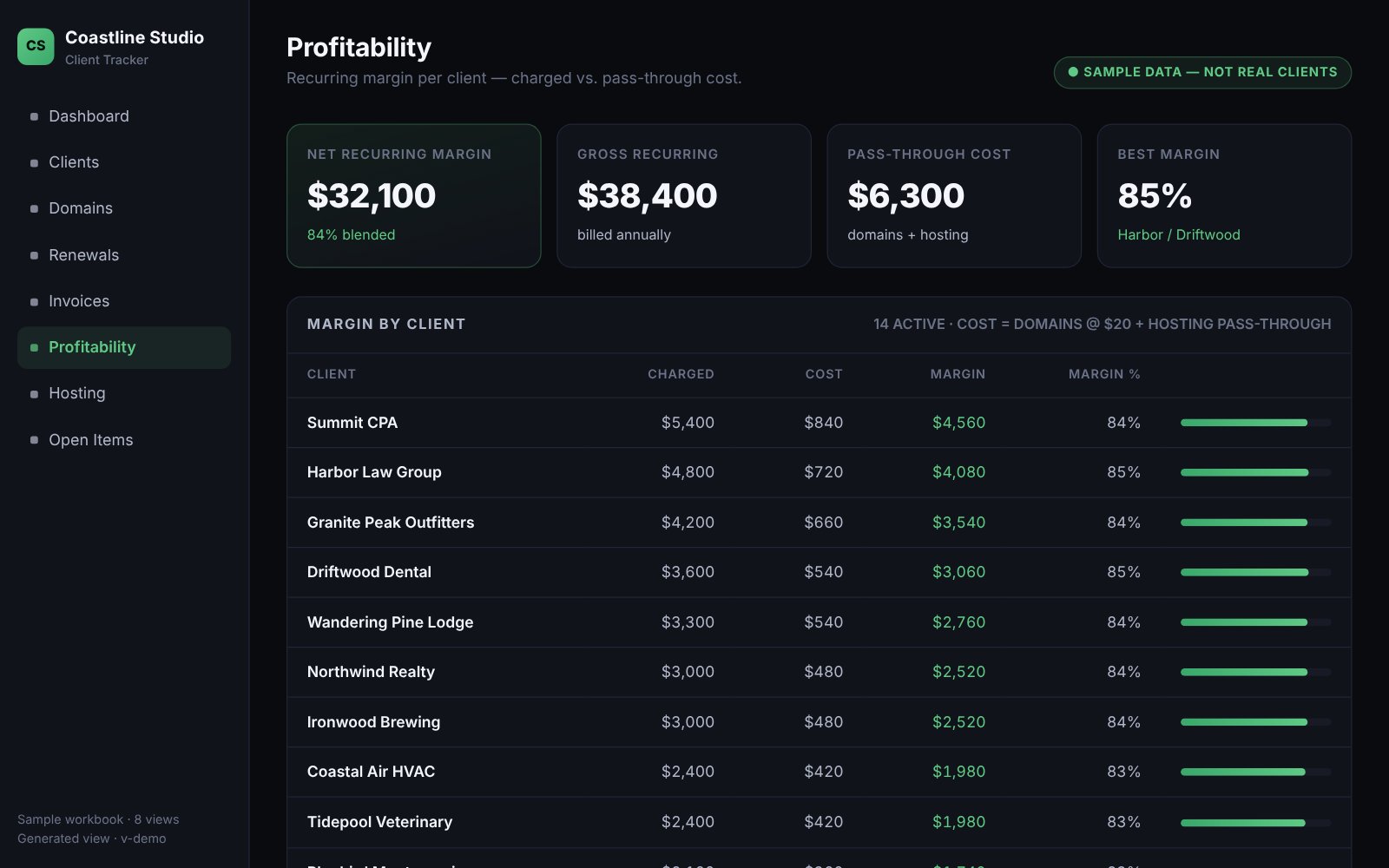Screen dimensions: 1389x868
Task: Open Wandering Pine Lodge client name
Action: pos(390,622)
